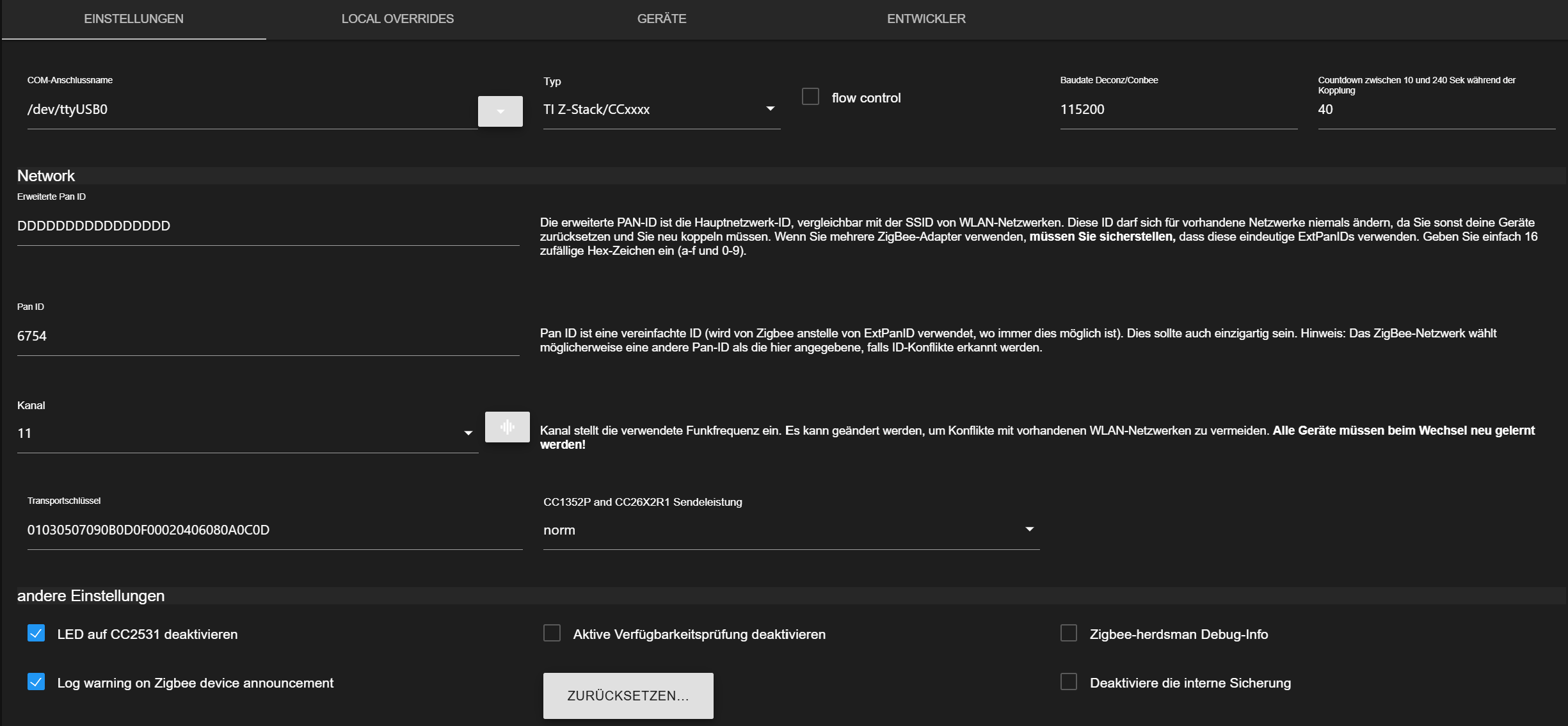The height and width of the screenshot is (726, 1568).
Task: Click the Transportschlüssel input field
Action: tap(274, 530)
